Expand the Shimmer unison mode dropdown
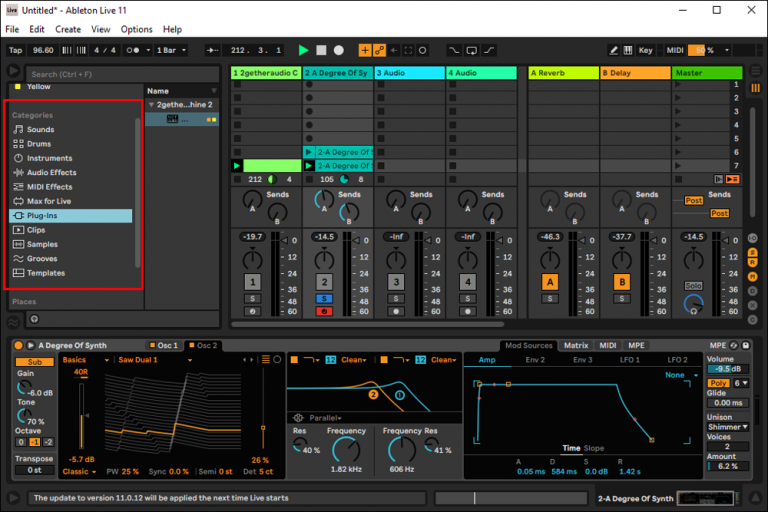 (727, 426)
